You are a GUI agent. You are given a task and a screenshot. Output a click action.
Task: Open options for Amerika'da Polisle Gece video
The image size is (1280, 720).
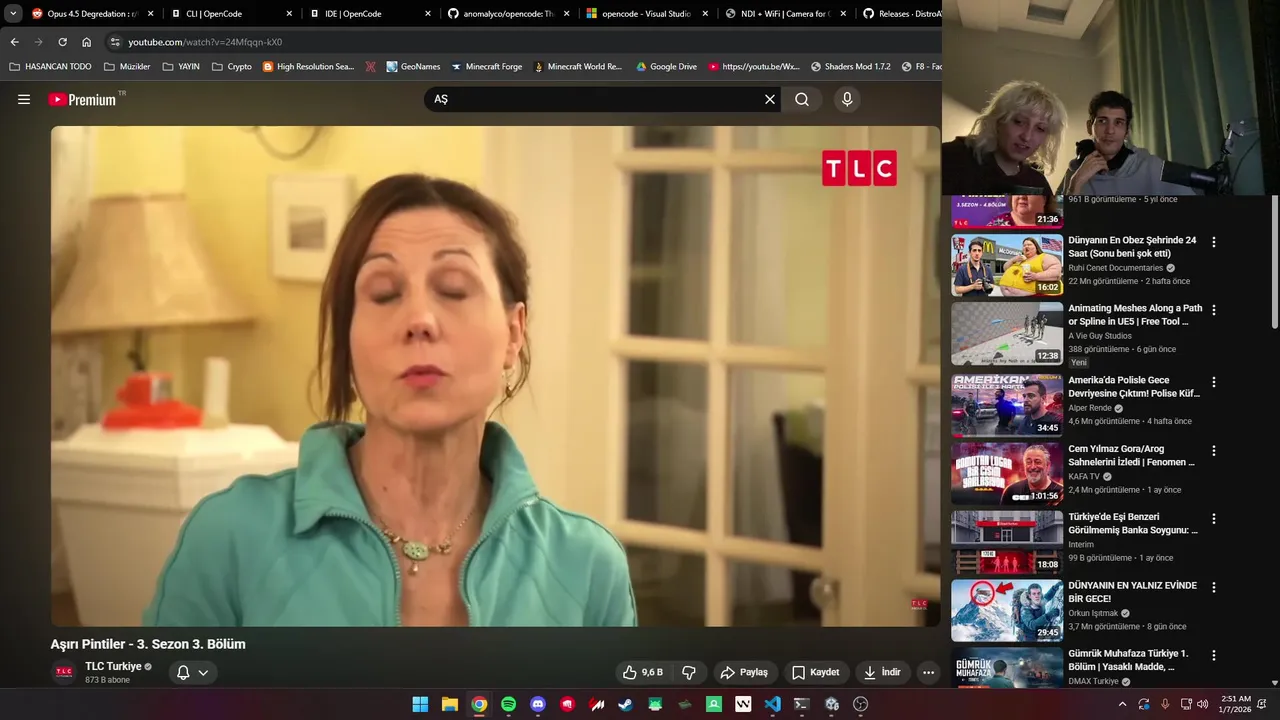[x=1214, y=382]
